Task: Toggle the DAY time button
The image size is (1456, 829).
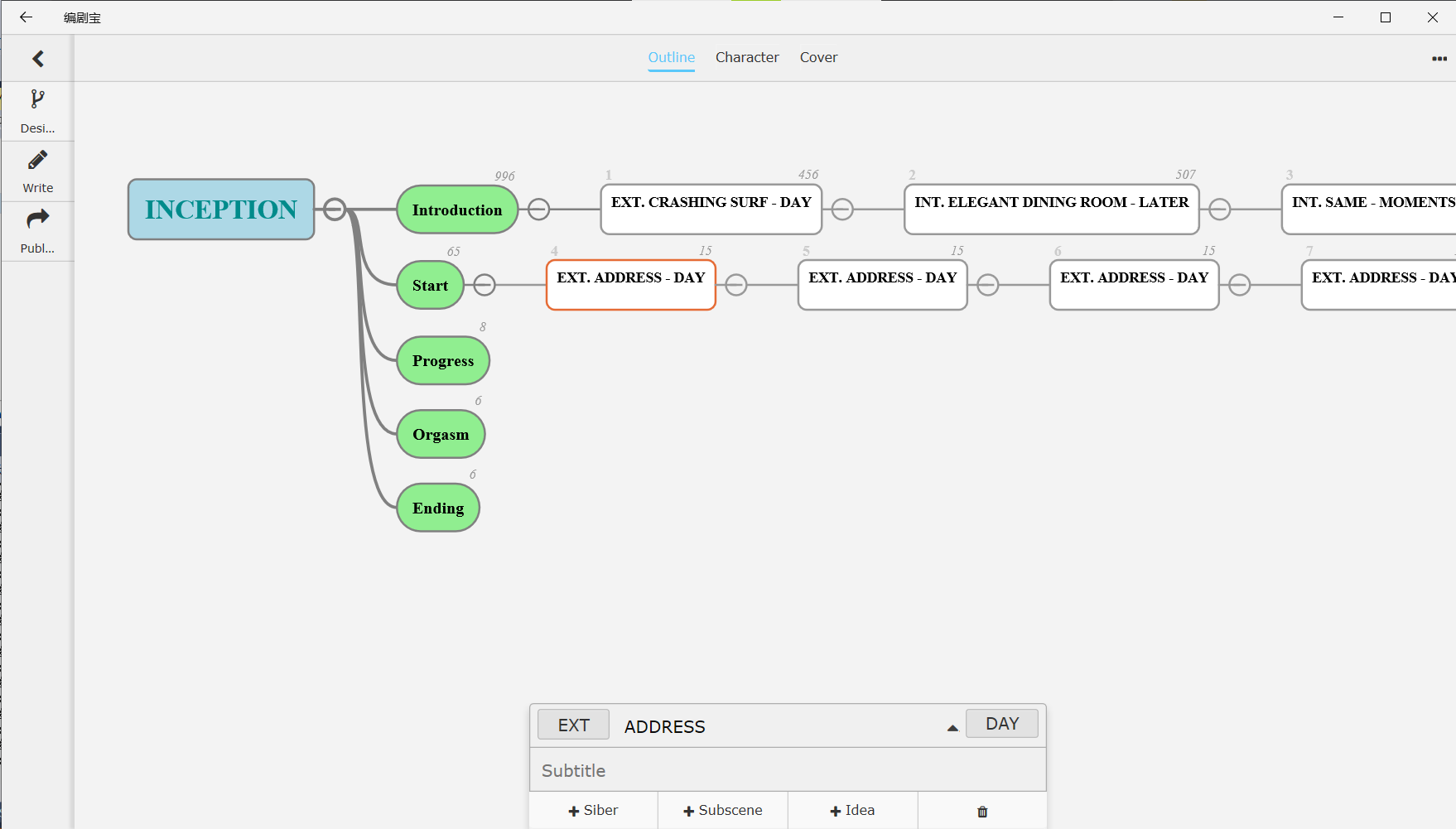Action: click(1002, 724)
